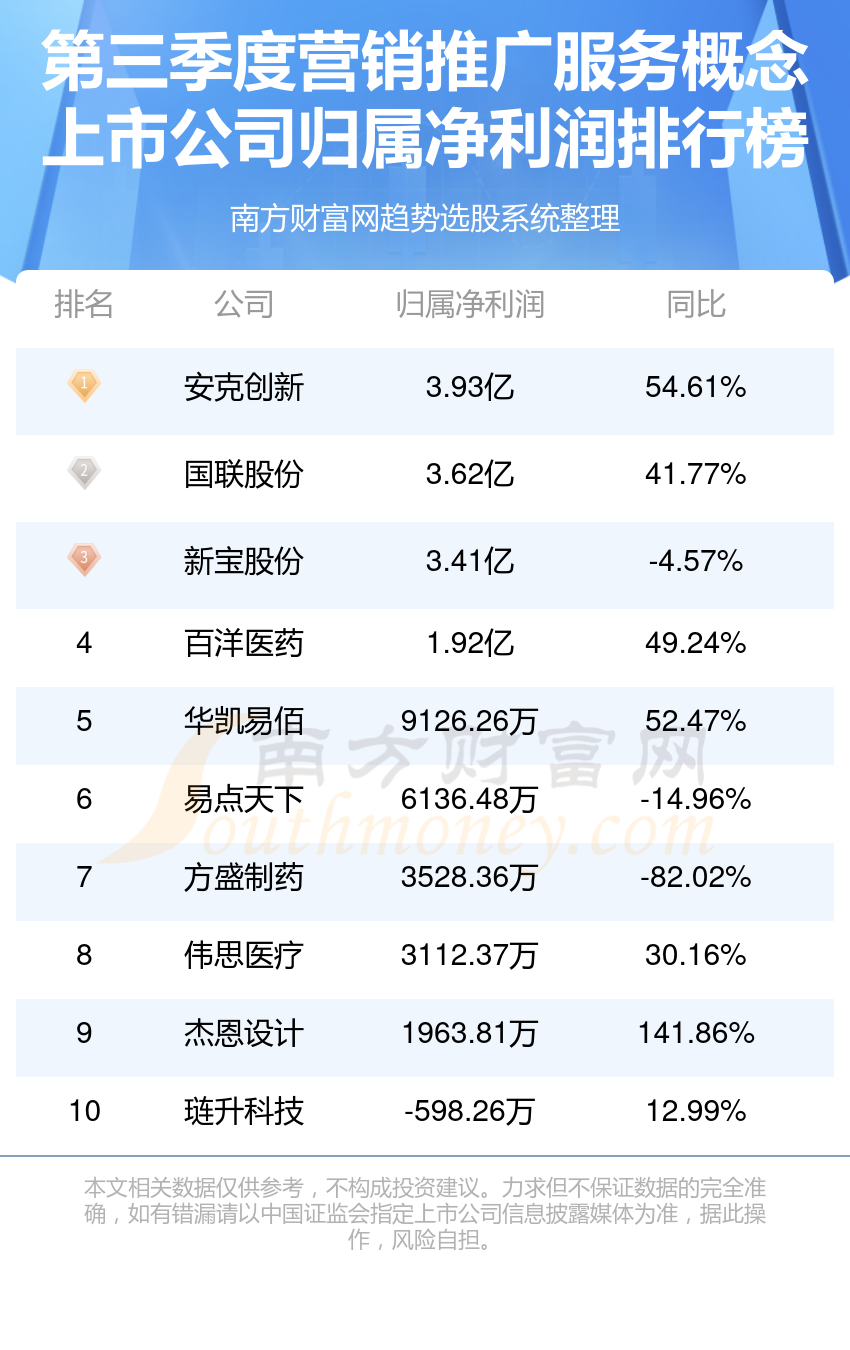Viewport: 850px width, 1350px height.
Task: Select the 公司 column header
Action: 244,304
